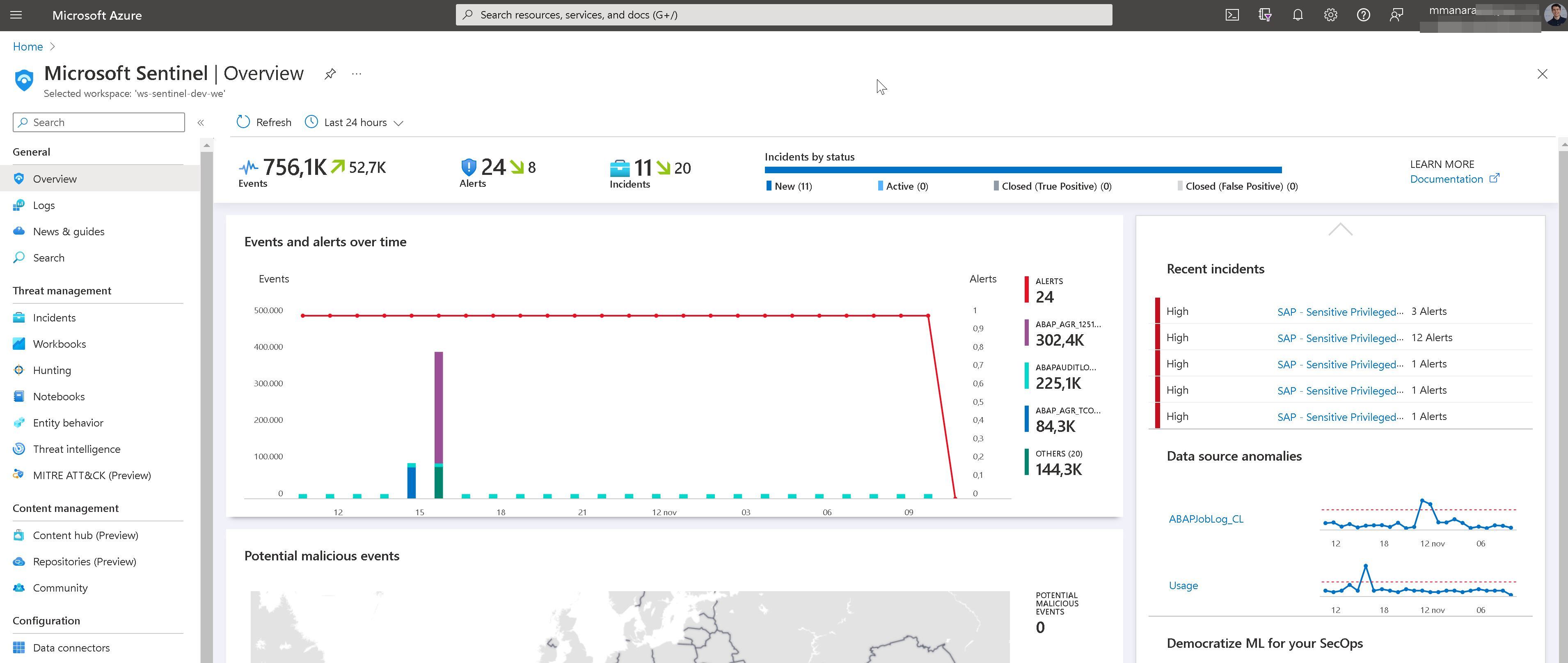Open the Directories and subscriptions filter icon
The image size is (1568, 663).
coord(1265,15)
